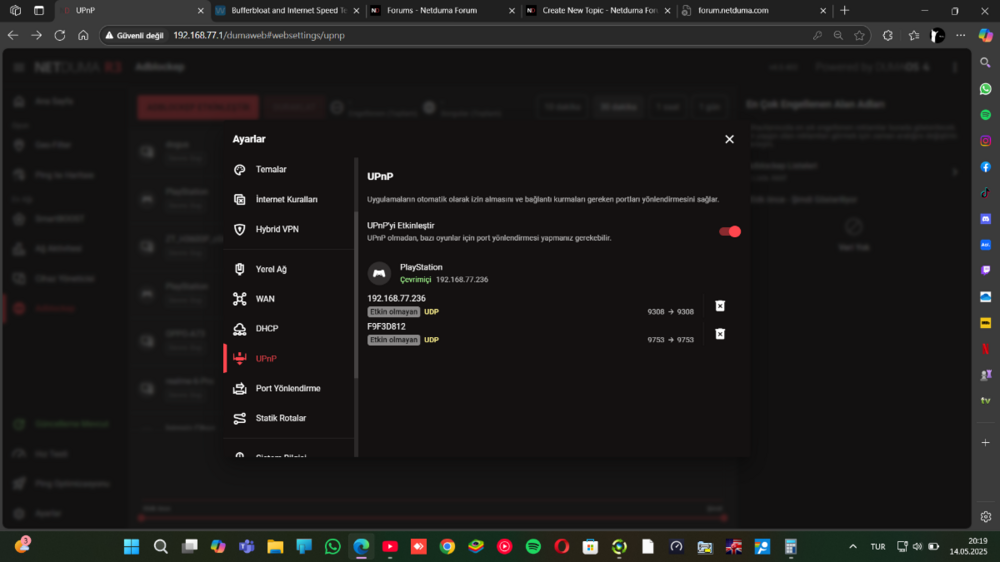Viewport: 1000px width, 562px height.
Task: Open the browser extensions menu icon
Action: 887,35
